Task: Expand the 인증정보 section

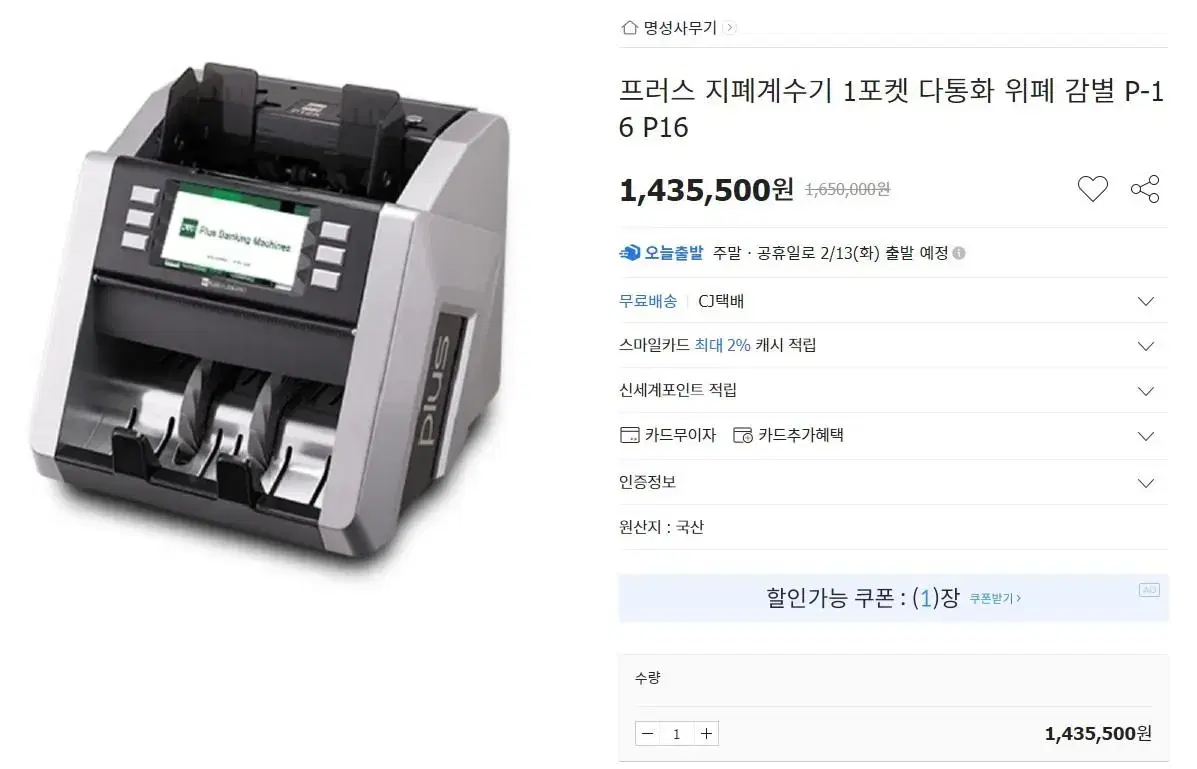Action: [x=893, y=482]
